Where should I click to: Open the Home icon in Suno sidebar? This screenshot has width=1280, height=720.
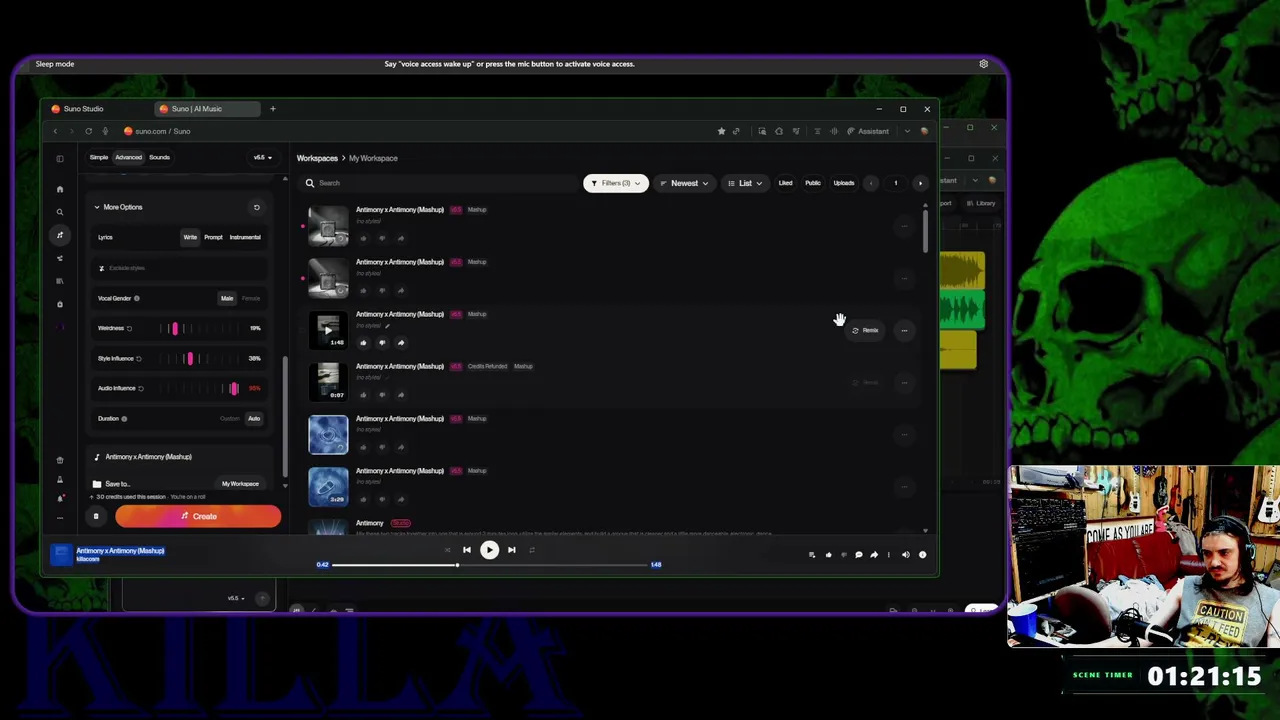(x=60, y=189)
